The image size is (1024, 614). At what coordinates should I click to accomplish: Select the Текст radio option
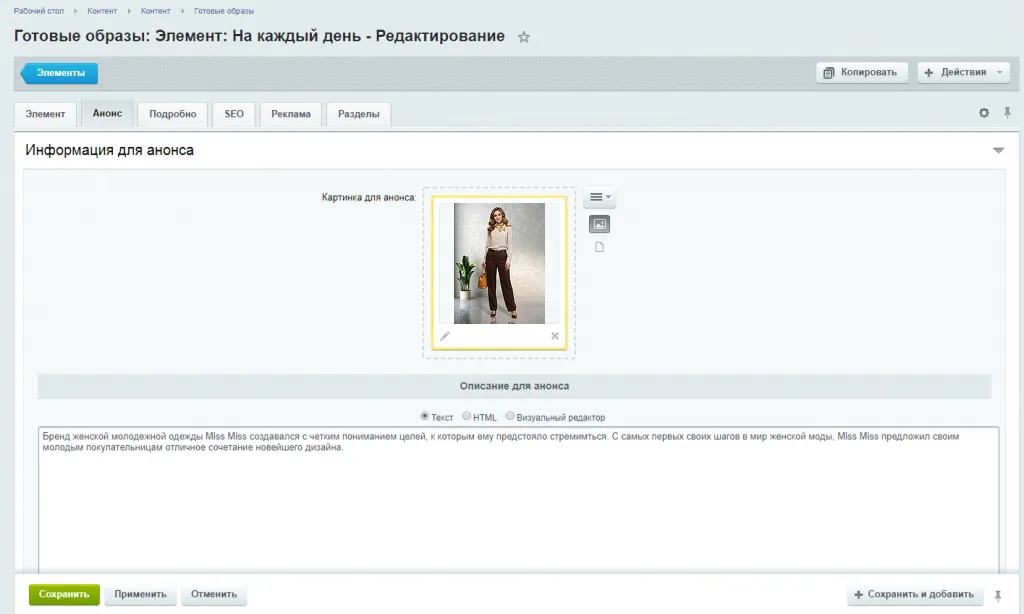tap(425, 416)
